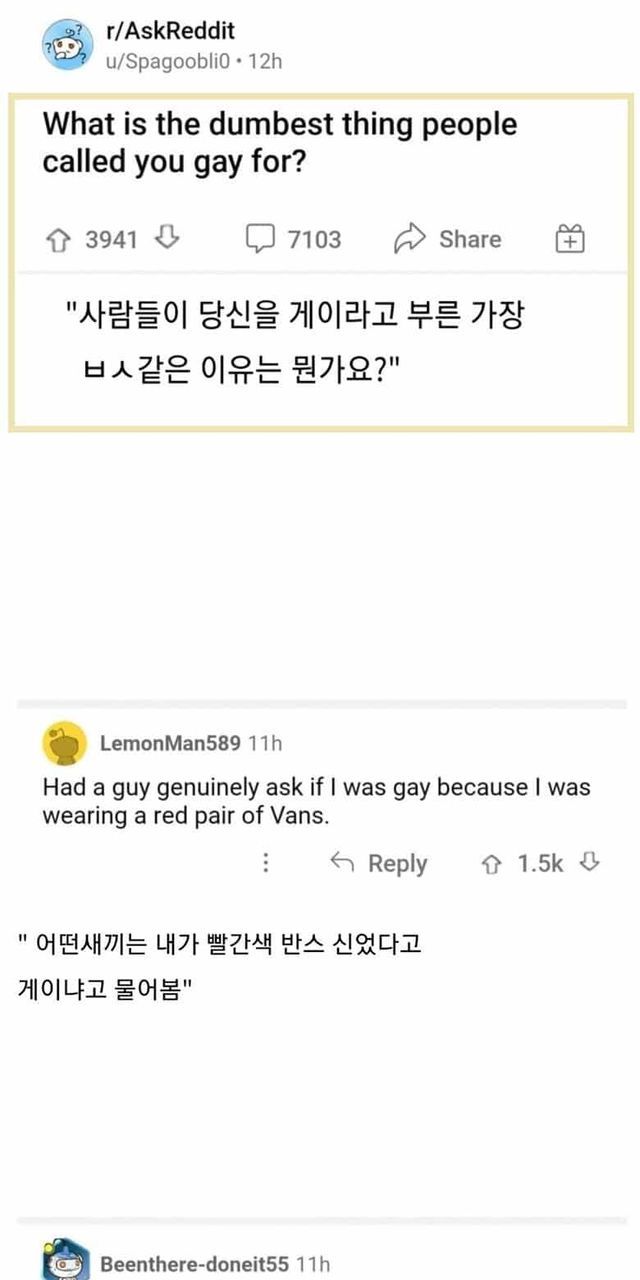The width and height of the screenshot is (640, 1280).
Task: Visit u/Spagoobli0 user profile
Action: pyautogui.click(x=167, y=61)
